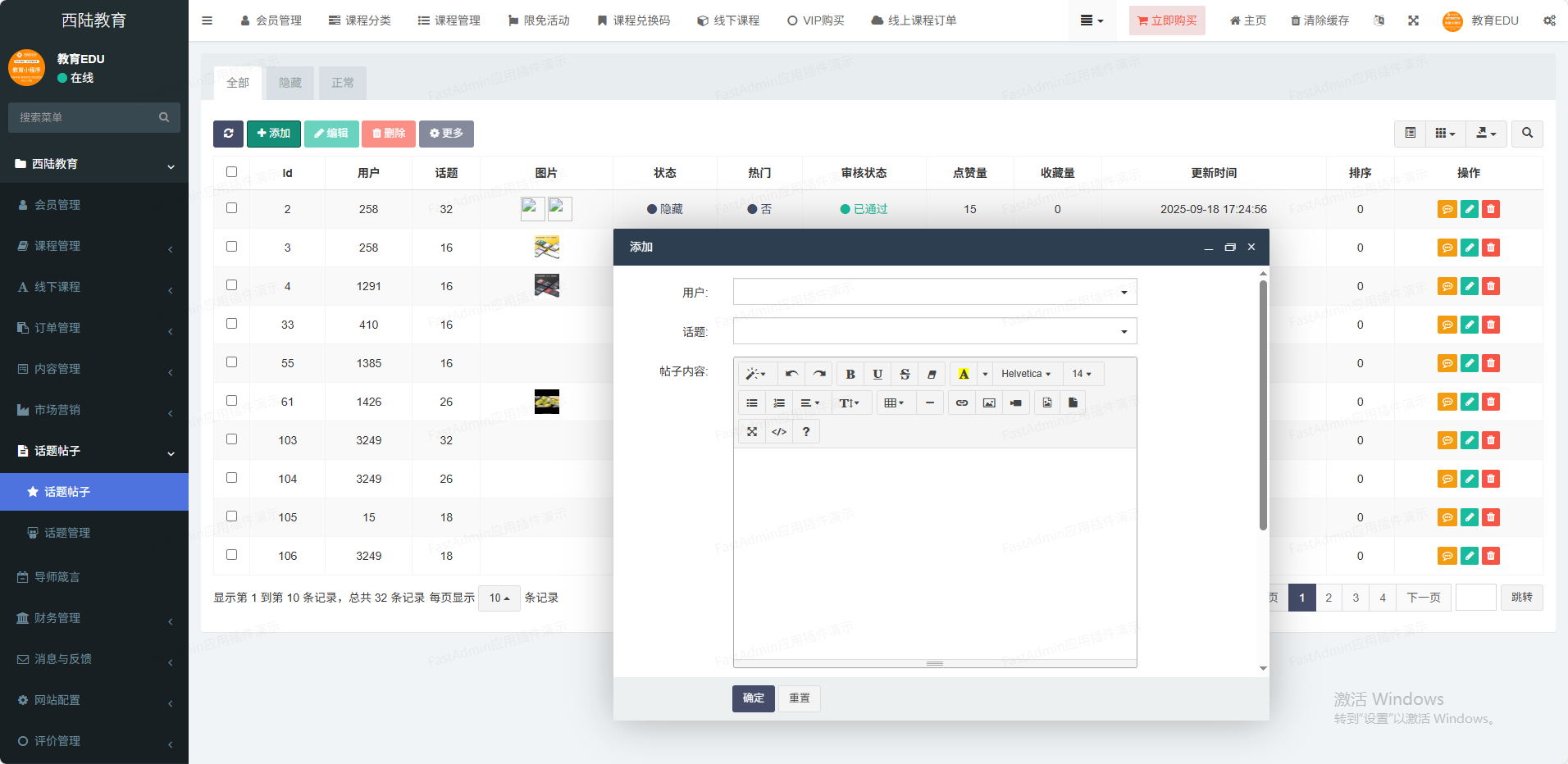
Task: Check the select-all checkbox in the table header
Action: point(231,172)
